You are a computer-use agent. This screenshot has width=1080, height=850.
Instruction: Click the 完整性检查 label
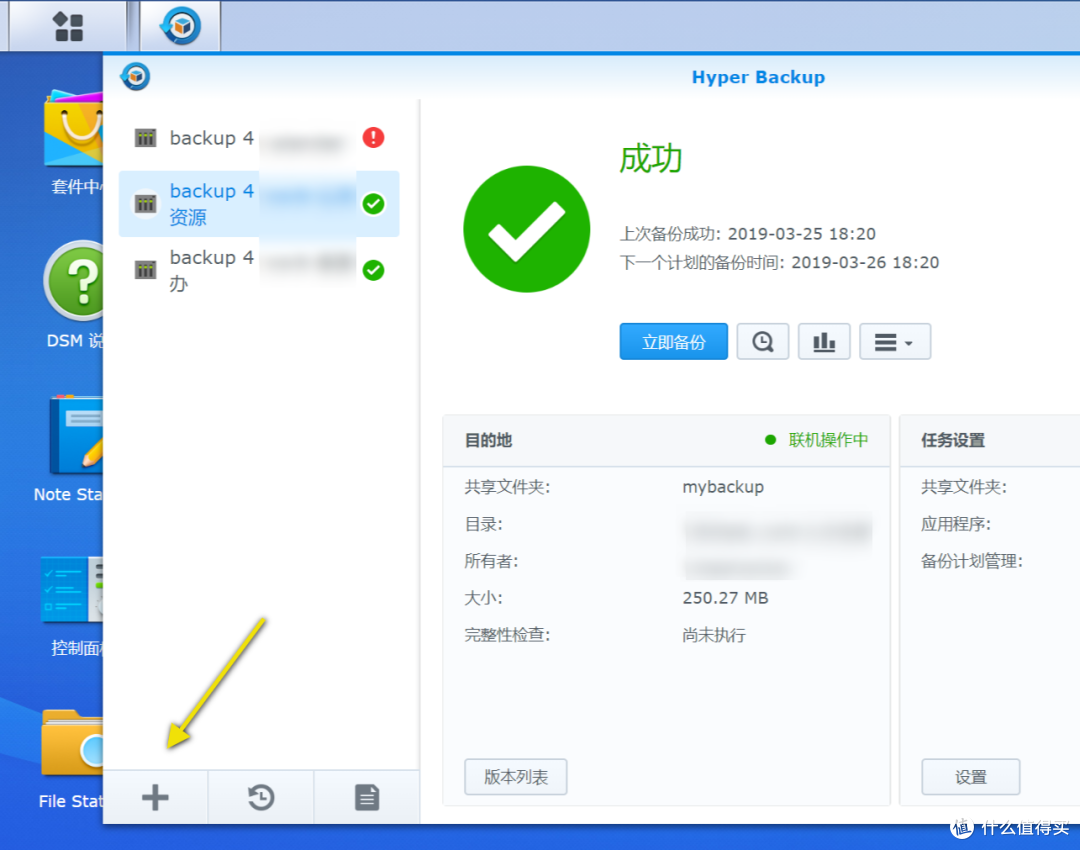(x=507, y=635)
